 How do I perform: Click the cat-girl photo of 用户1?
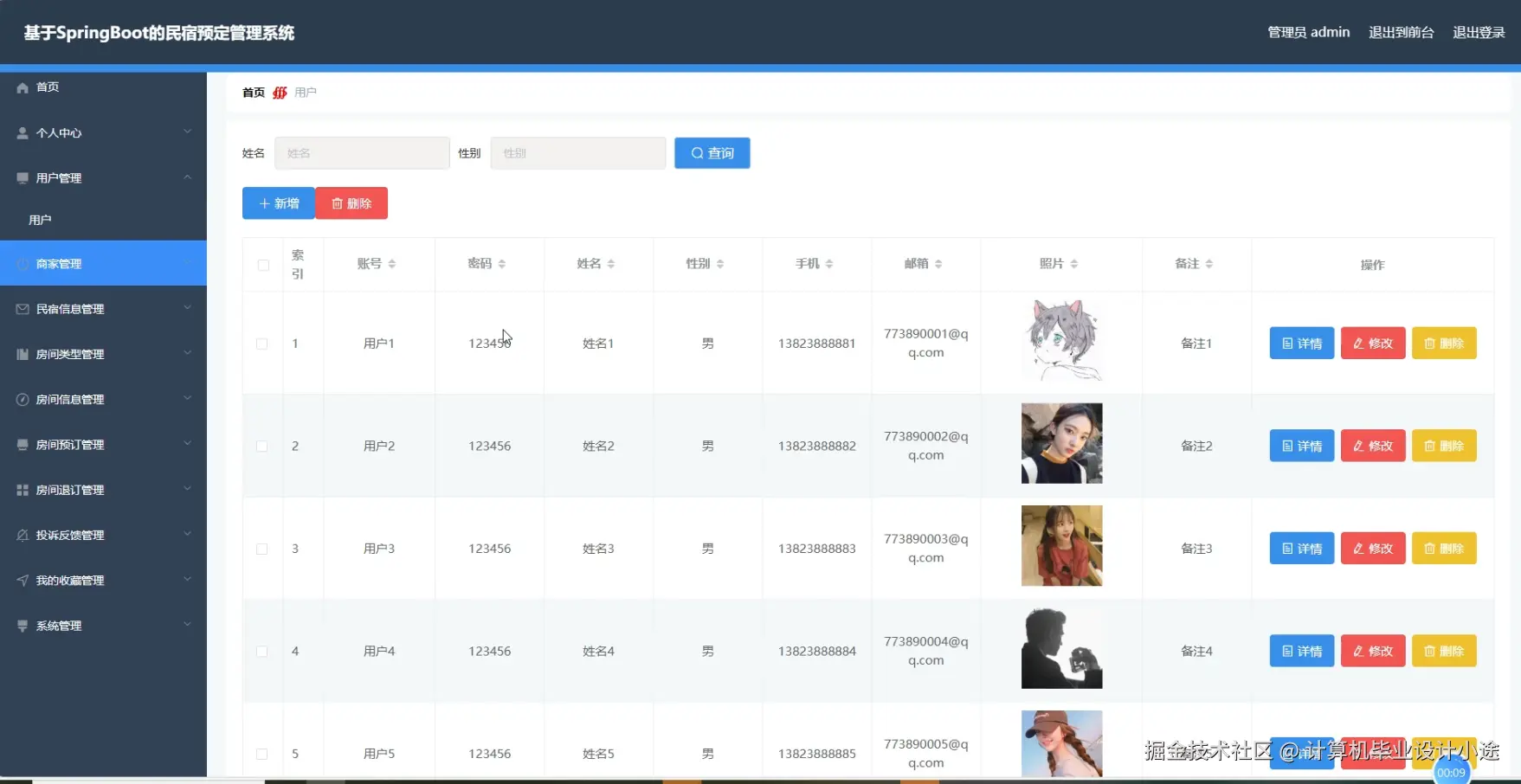coord(1062,341)
